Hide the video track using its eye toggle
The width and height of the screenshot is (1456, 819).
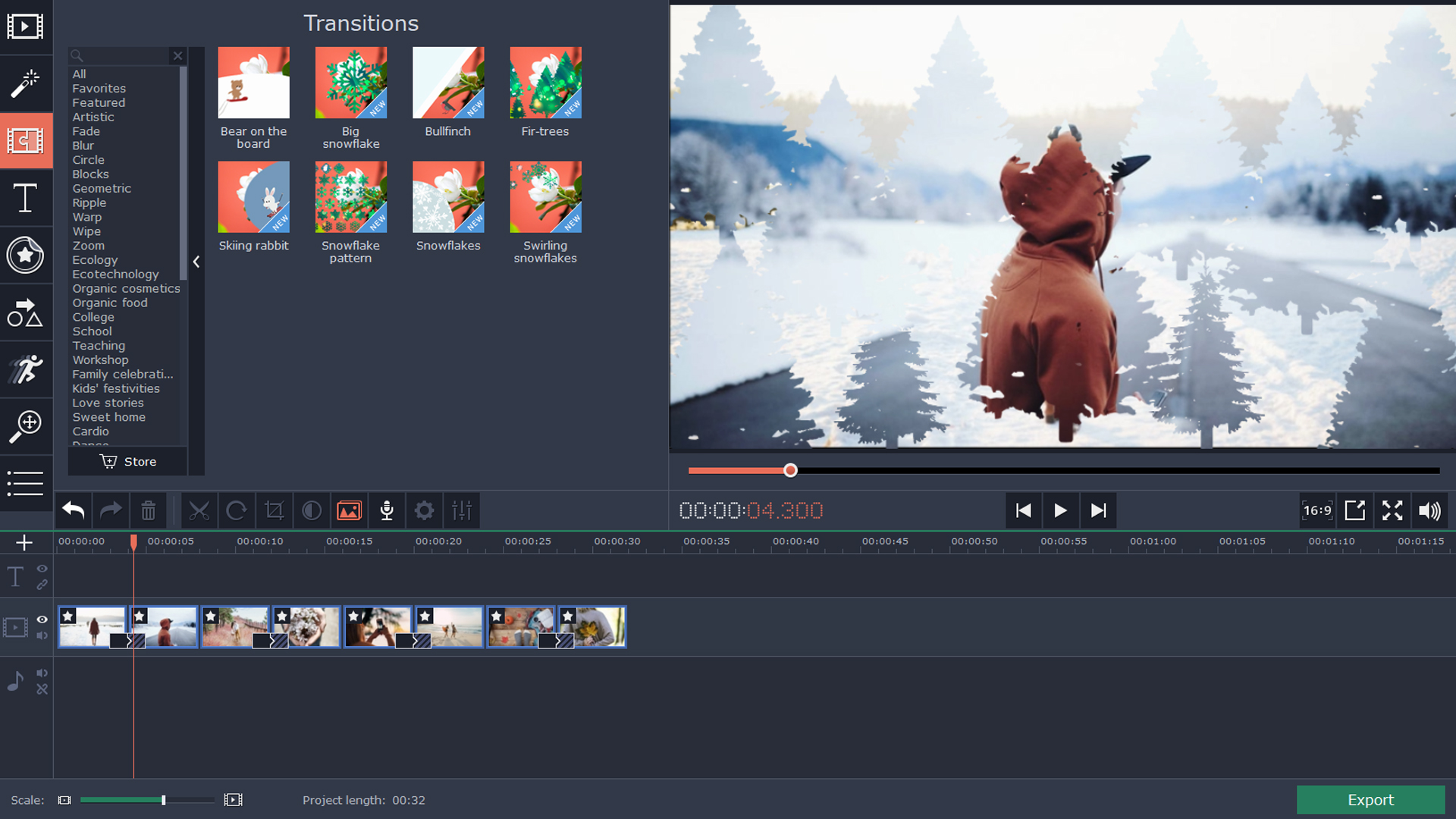42,620
